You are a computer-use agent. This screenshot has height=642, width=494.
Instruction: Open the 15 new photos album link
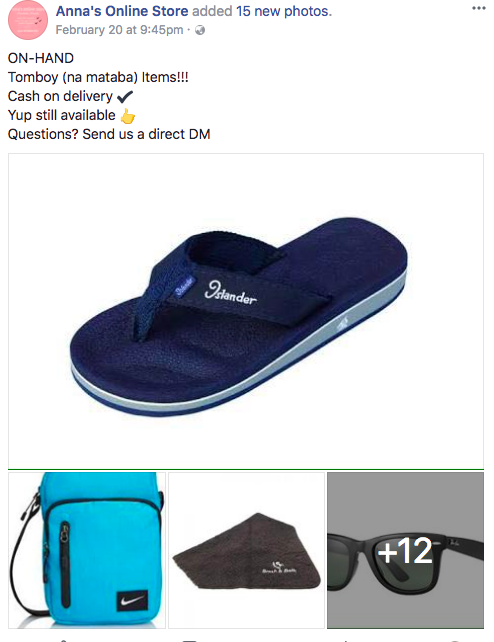(284, 11)
